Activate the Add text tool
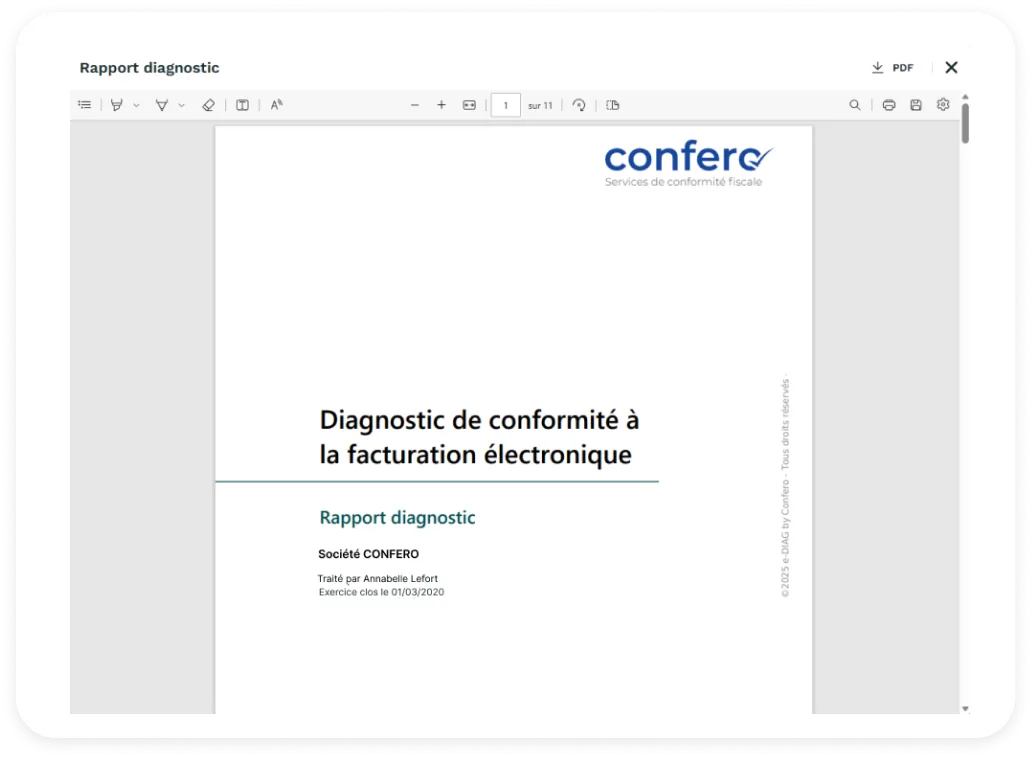1032x758 pixels. point(242,105)
